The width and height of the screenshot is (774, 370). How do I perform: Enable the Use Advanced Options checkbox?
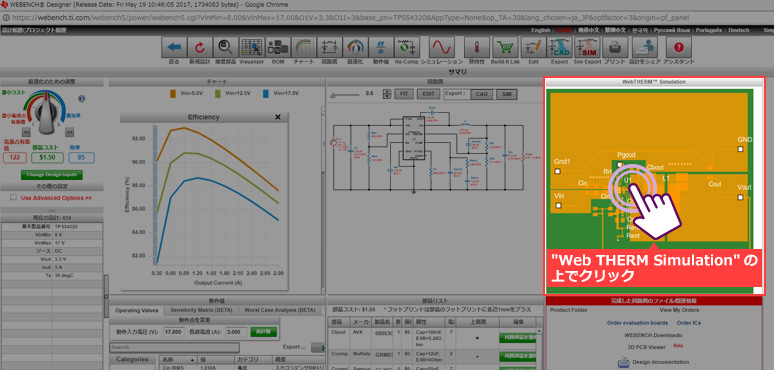coord(14,197)
